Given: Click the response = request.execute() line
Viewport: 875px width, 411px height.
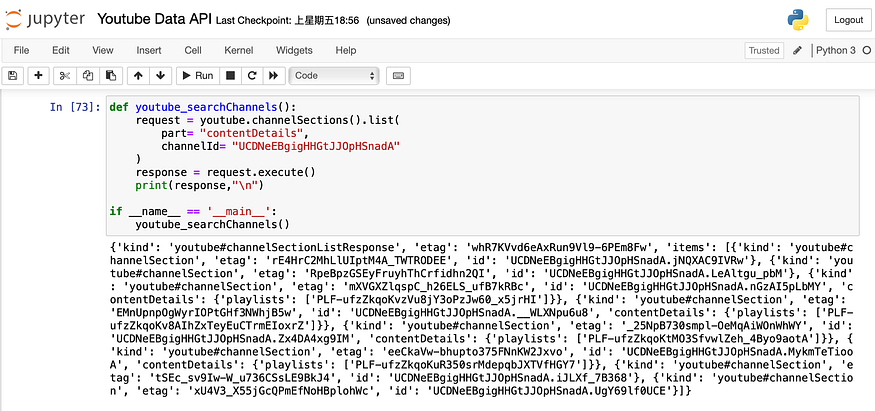Looking at the screenshot, I should (x=225, y=173).
